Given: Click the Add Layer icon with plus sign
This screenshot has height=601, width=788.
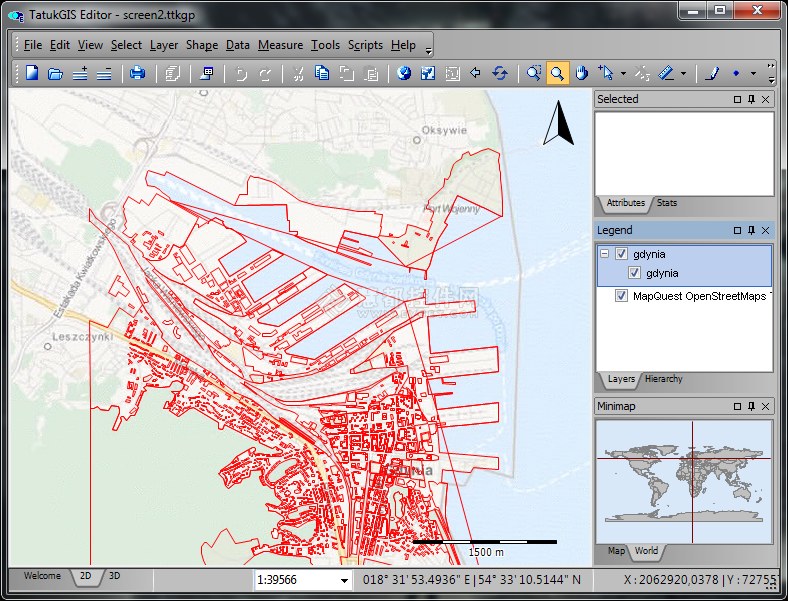Looking at the screenshot, I should coord(80,74).
